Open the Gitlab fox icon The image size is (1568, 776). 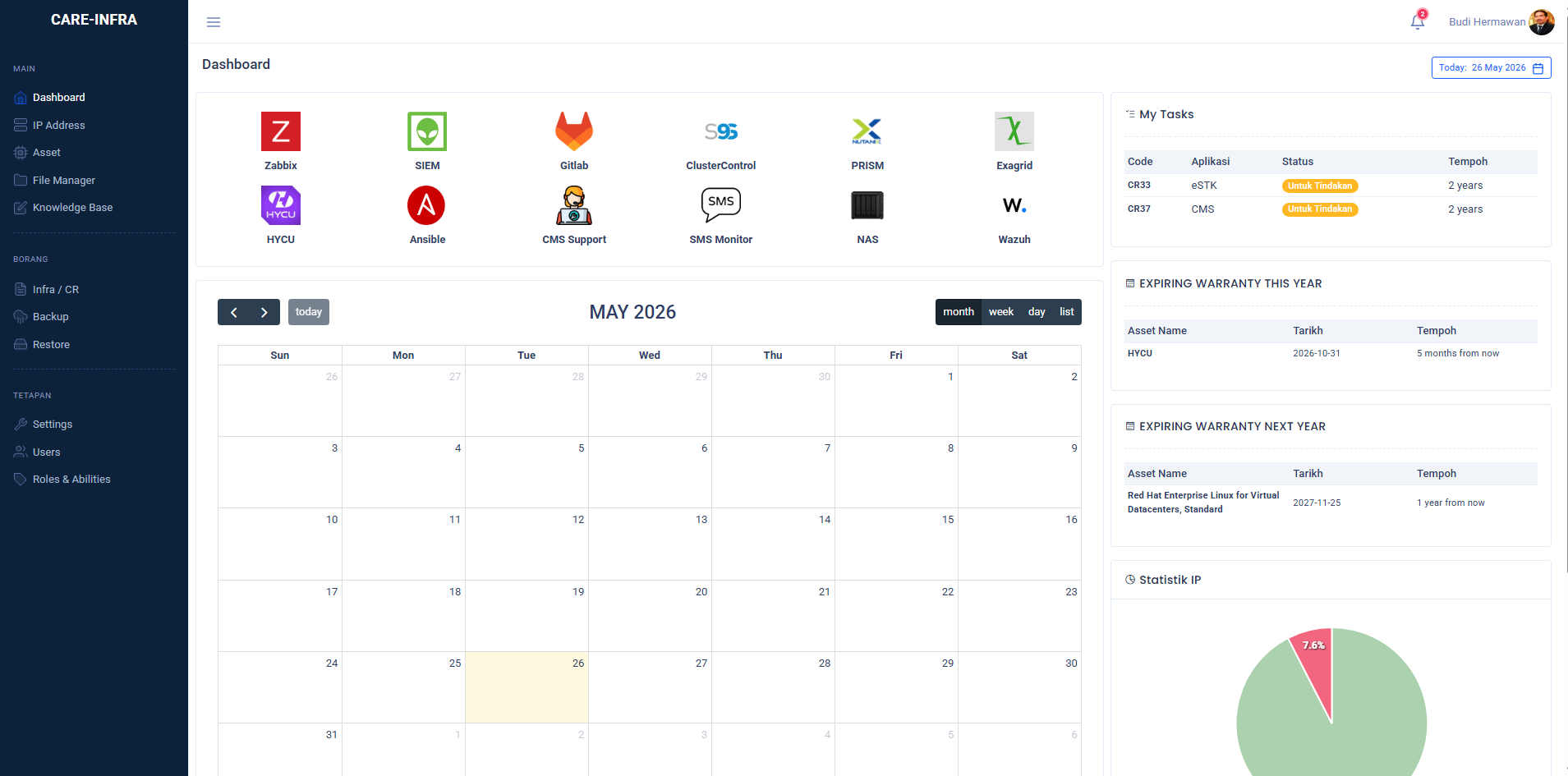coord(574,131)
